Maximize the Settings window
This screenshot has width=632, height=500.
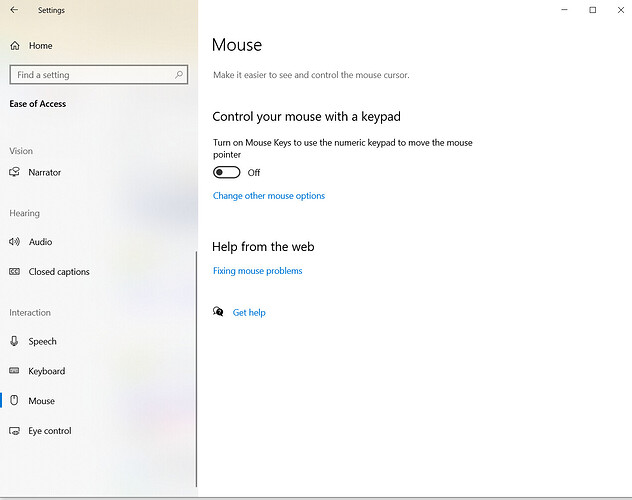(592, 10)
